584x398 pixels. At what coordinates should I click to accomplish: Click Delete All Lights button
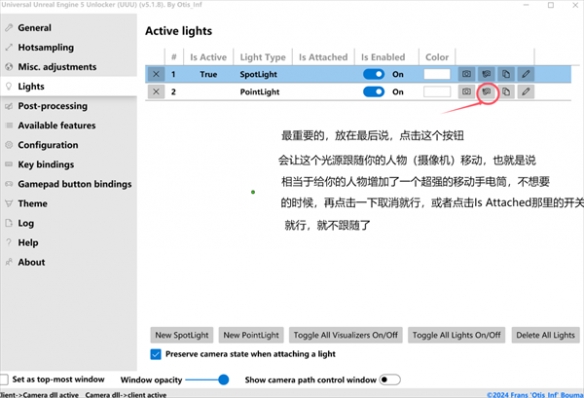545,335
